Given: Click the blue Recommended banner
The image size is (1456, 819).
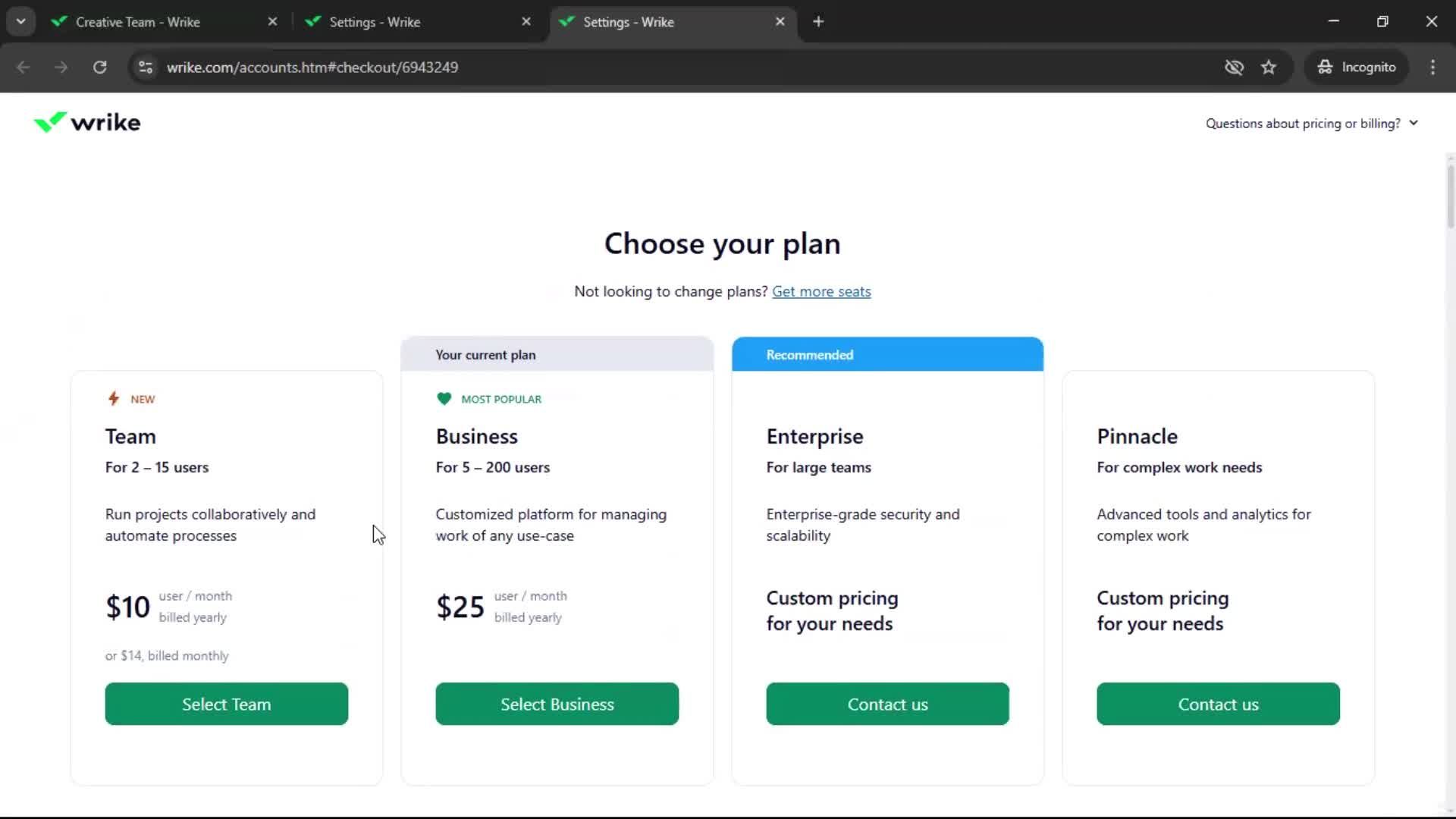Looking at the screenshot, I should pyautogui.click(x=887, y=355).
